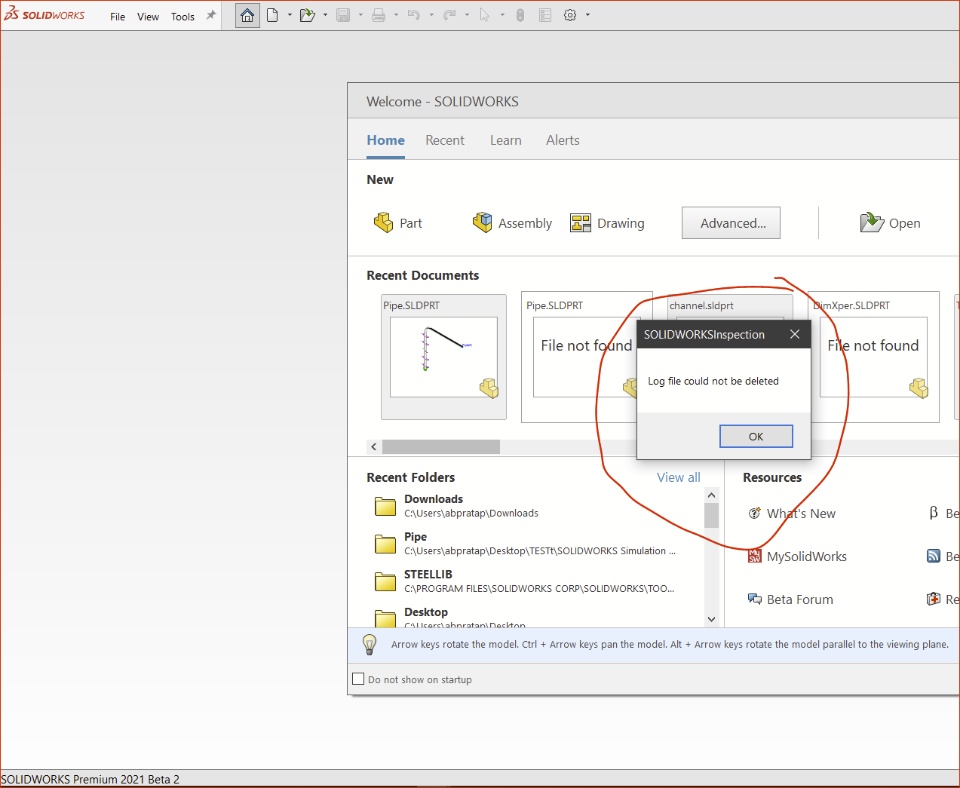
Task: Create a new Part document
Action: 398,223
